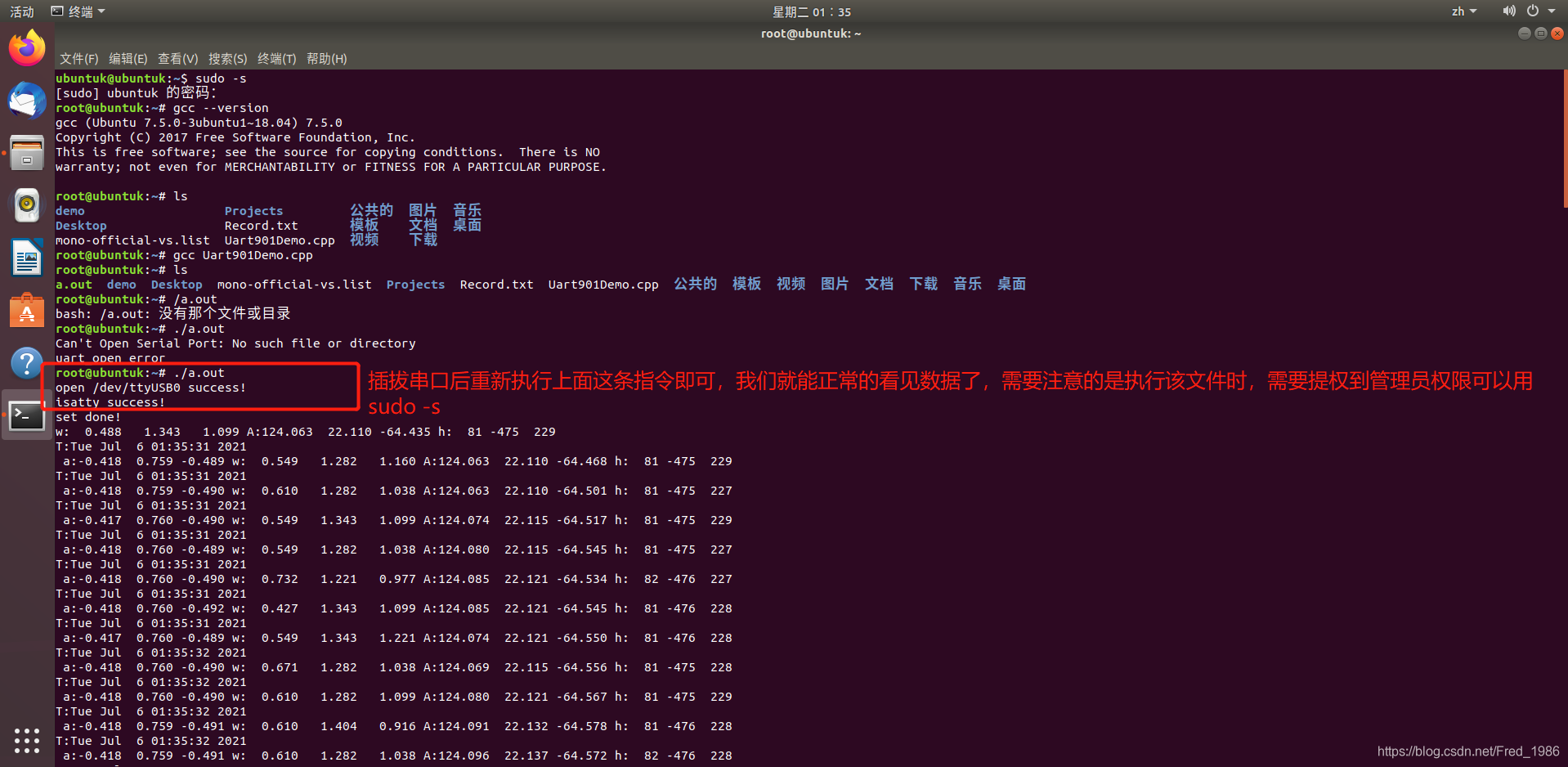Open the zh input language dropdown
Image resolution: width=1568 pixels, height=767 pixels.
(x=1464, y=11)
